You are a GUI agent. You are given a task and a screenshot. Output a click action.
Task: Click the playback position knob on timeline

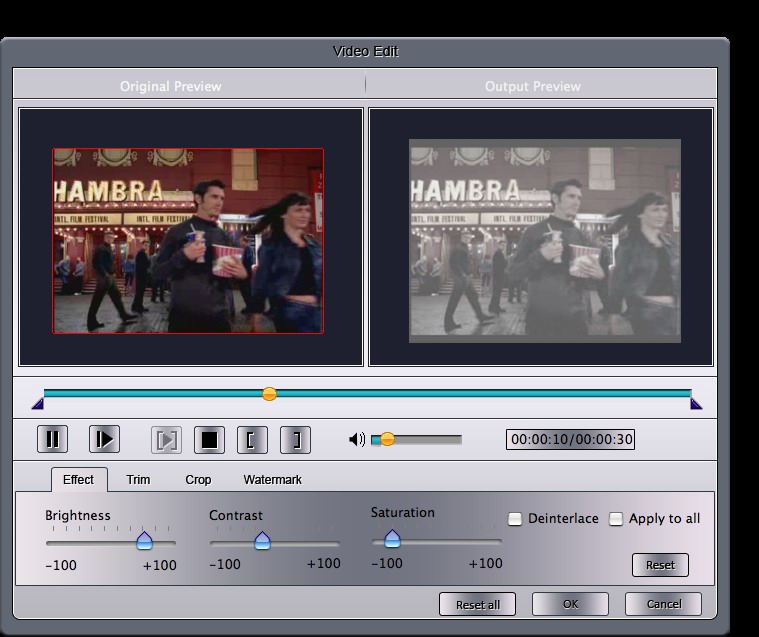coord(270,394)
